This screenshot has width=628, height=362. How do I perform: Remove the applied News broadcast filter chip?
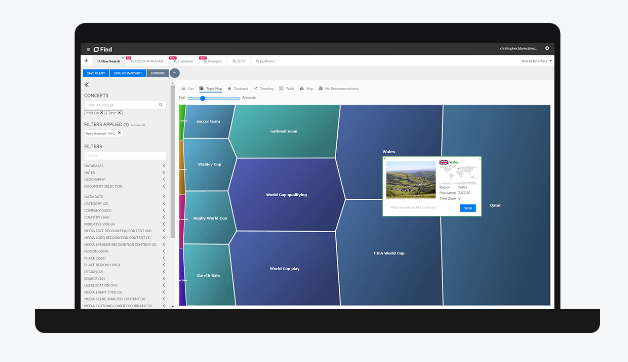coord(119,133)
